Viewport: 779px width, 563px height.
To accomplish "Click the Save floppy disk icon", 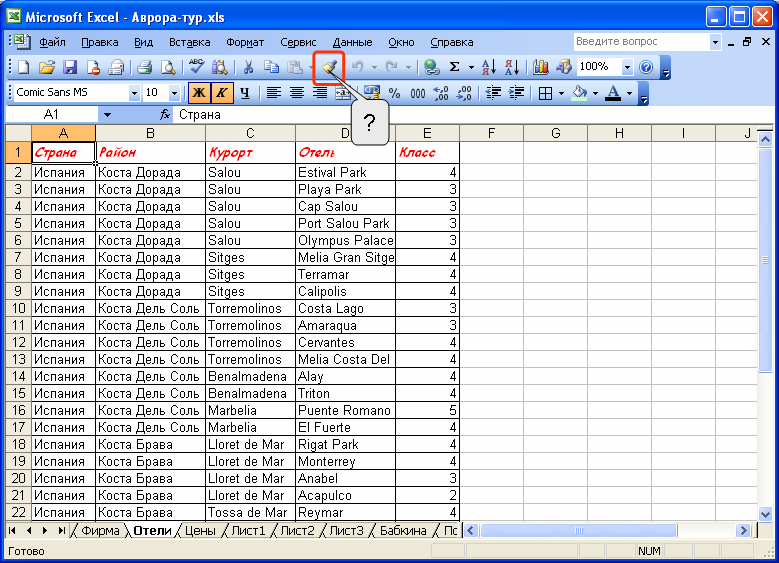I will click(x=70, y=67).
